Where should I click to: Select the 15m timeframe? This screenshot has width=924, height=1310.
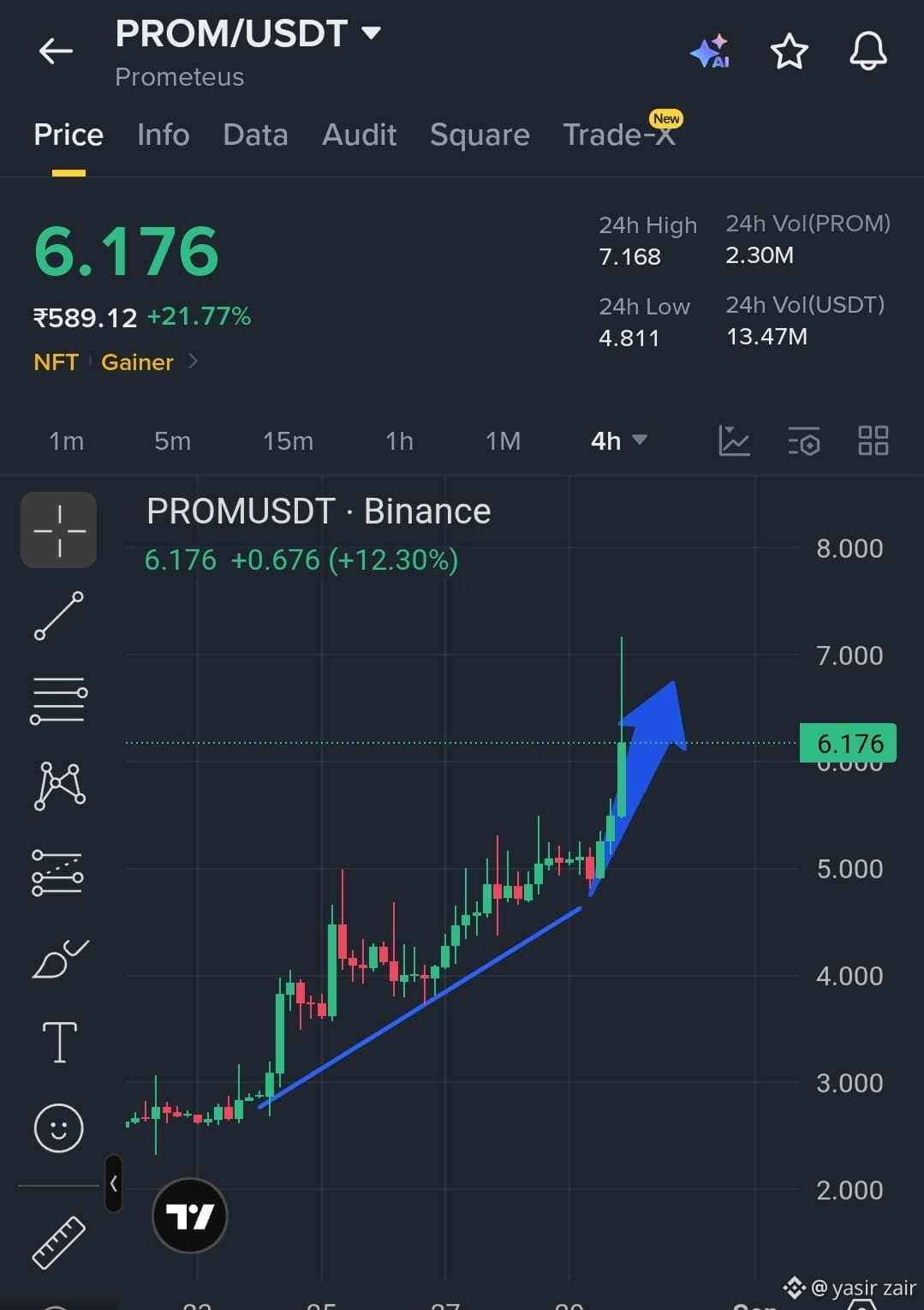(x=288, y=440)
